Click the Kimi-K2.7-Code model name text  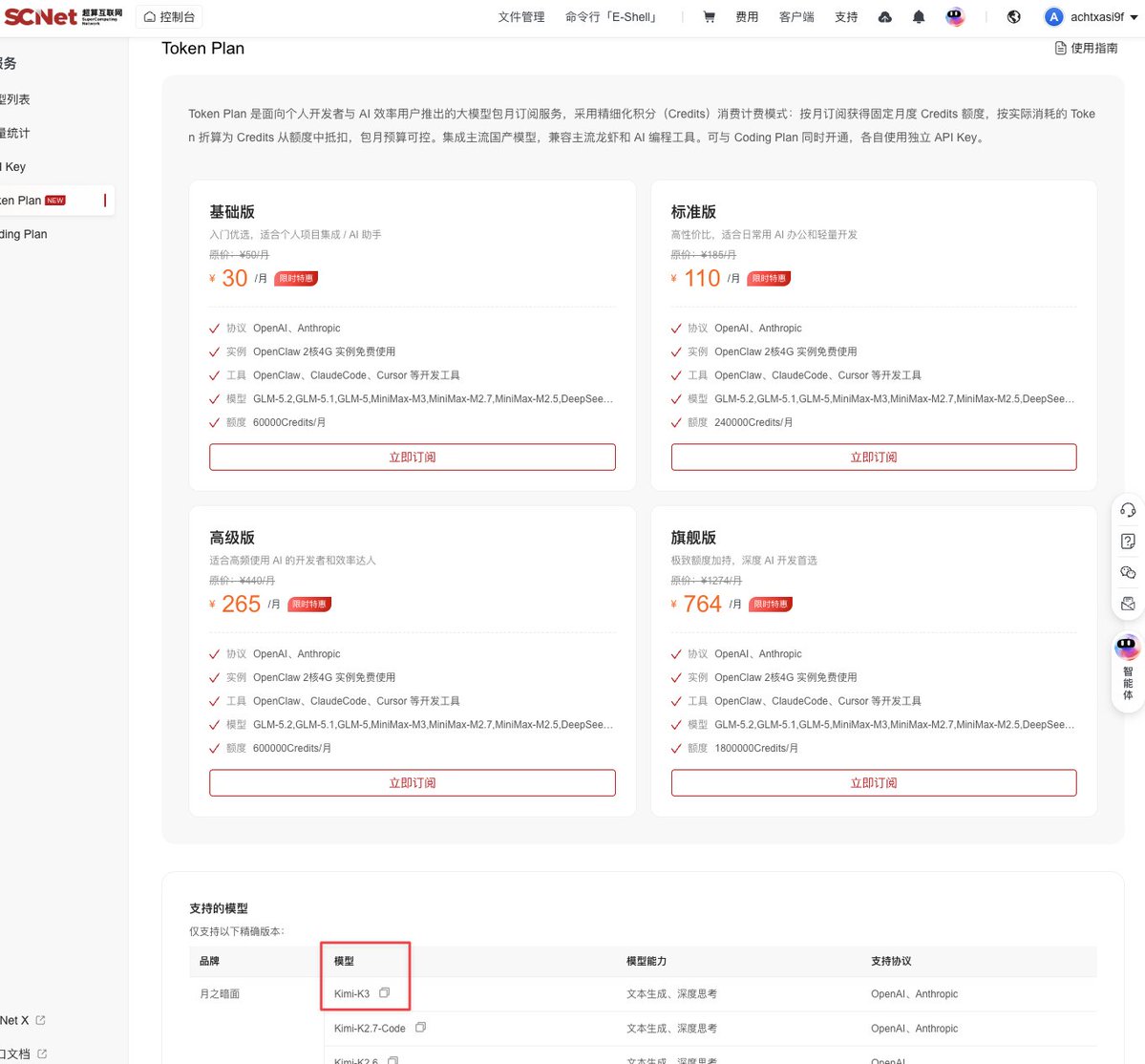pyautogui.click(x=370, y=1029)
